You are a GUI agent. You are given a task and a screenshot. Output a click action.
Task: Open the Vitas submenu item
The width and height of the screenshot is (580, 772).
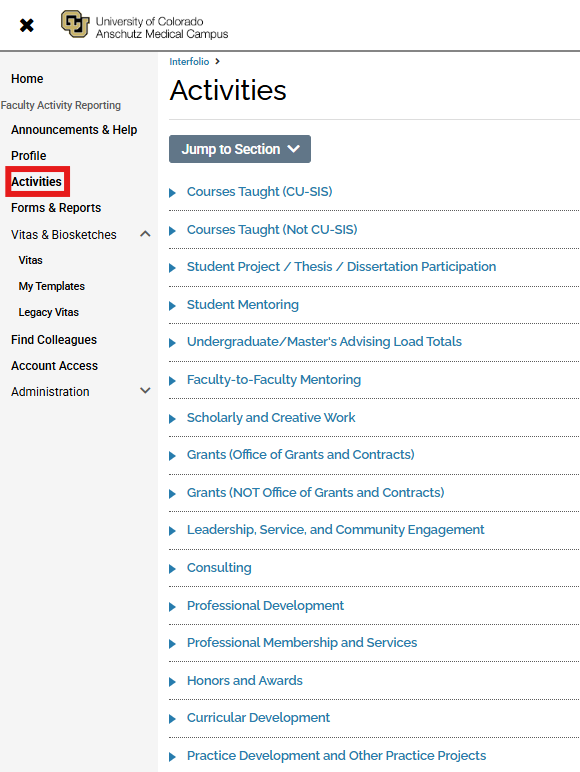pos(31,260)
